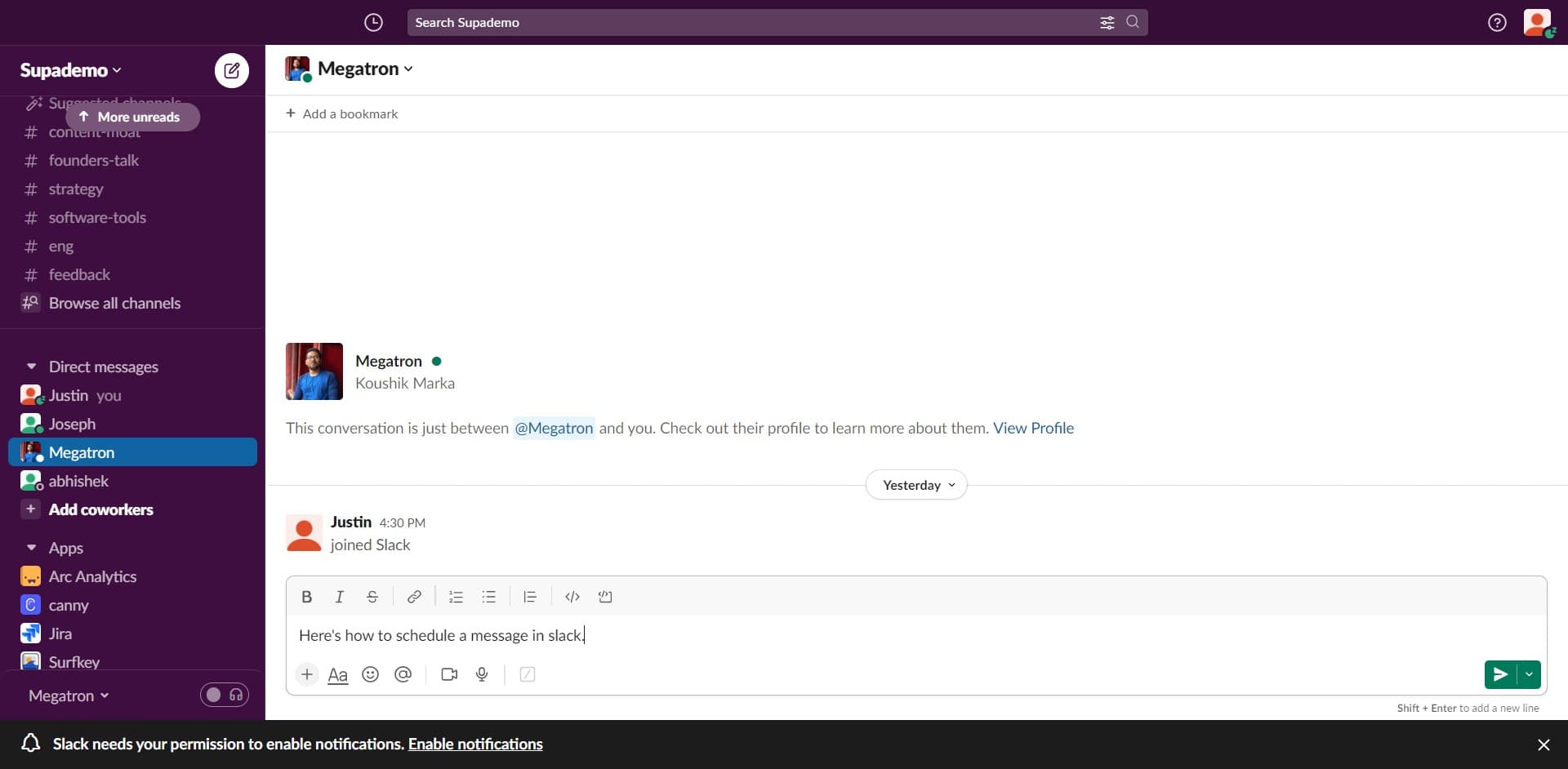The height and width of the screenshot is (769, 1568).
Task: Record an audio clip with the microphone icon
Action: tap(481, 674)
